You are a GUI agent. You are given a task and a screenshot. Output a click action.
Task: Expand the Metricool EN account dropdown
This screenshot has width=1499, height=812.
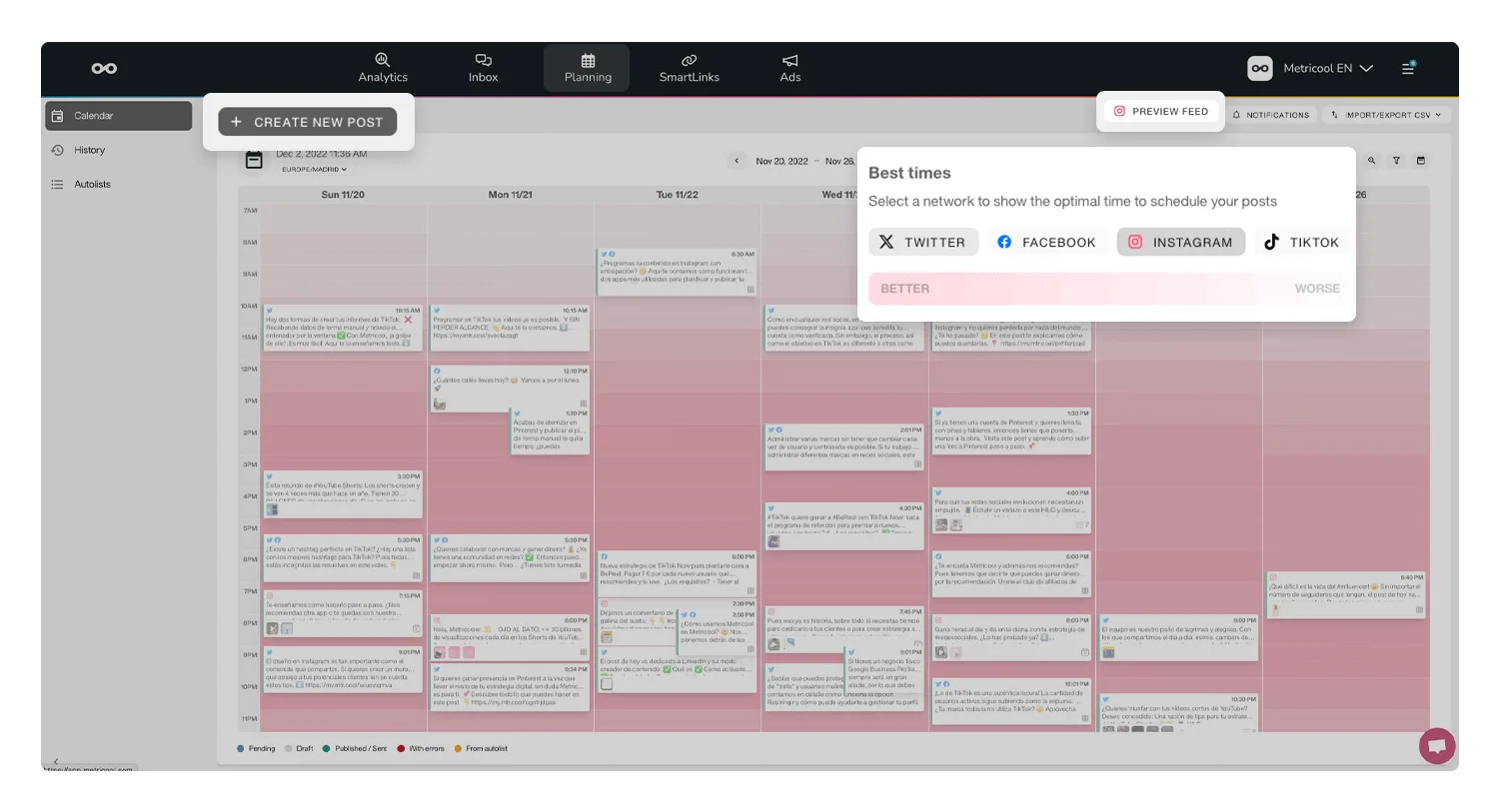[1311, 68]
